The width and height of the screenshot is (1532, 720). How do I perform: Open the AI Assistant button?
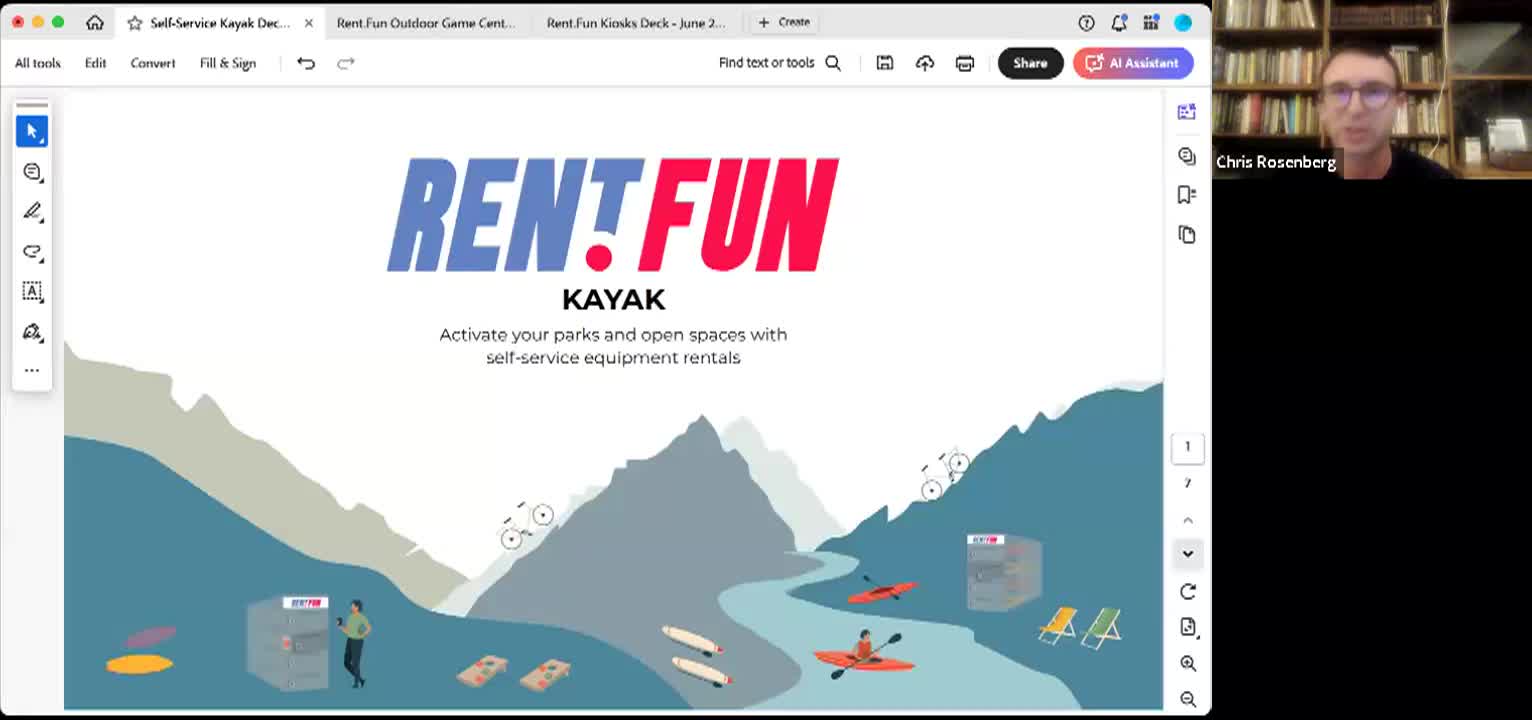pyautogui.click(x=1133, y=63)
